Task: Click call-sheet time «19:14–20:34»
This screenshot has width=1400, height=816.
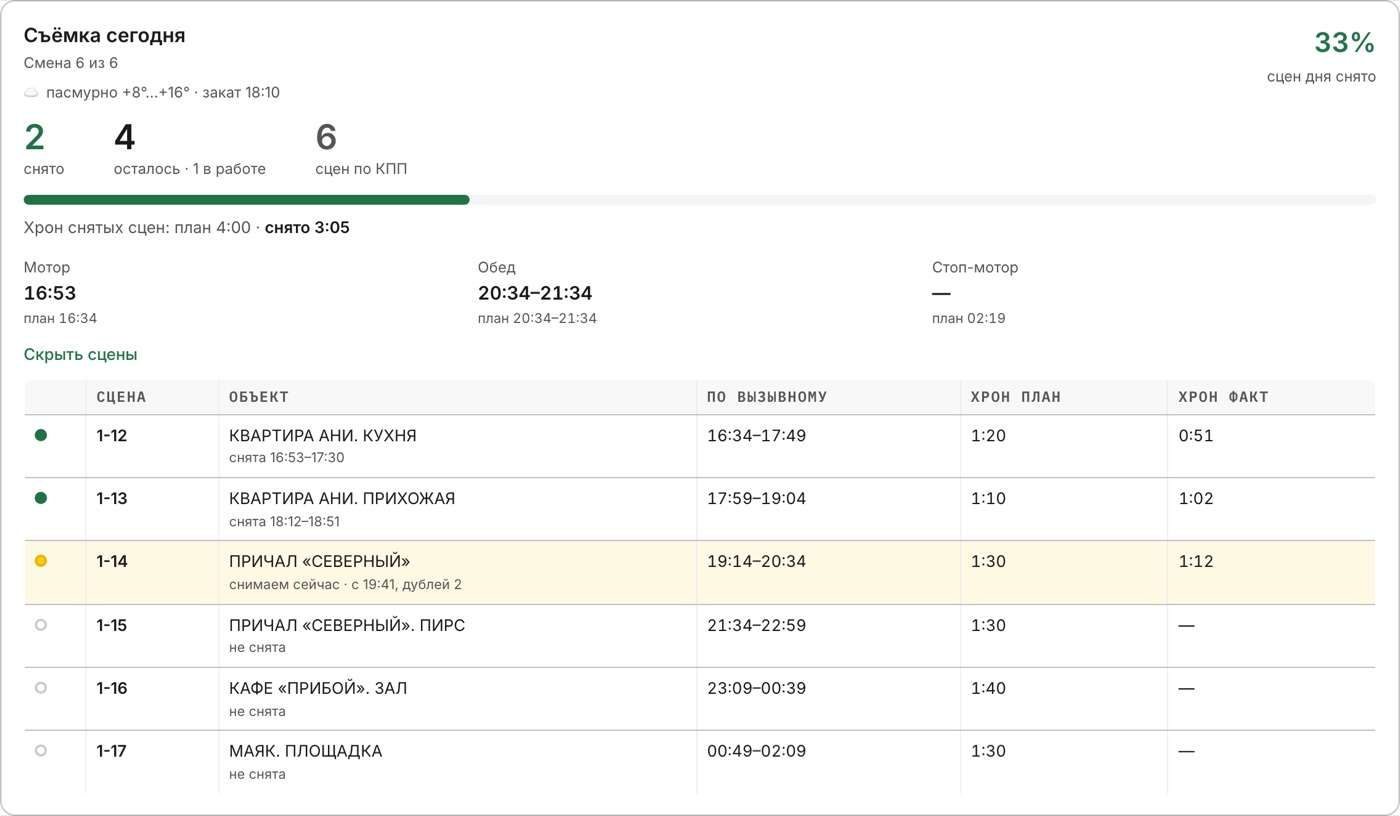Action: pos(756,562)
